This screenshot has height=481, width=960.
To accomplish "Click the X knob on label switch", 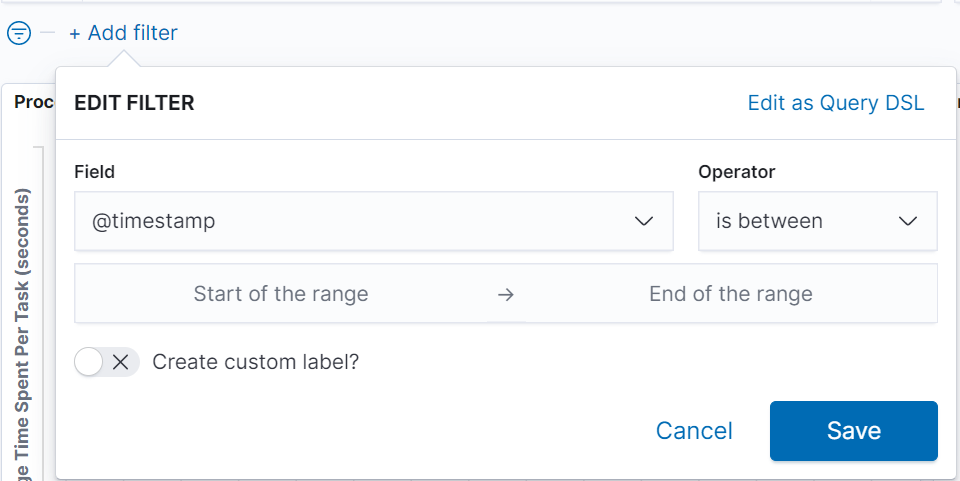I will [121, 362].
